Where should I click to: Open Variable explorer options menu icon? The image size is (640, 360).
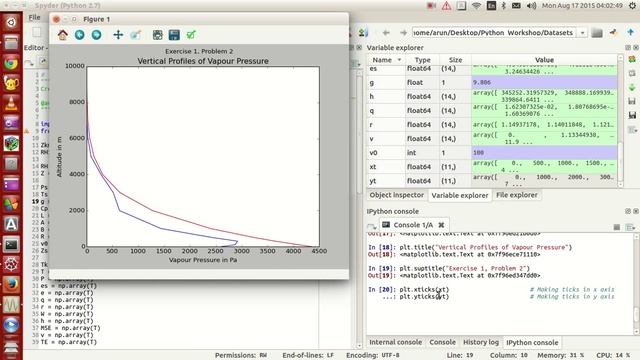coord(632,130)
